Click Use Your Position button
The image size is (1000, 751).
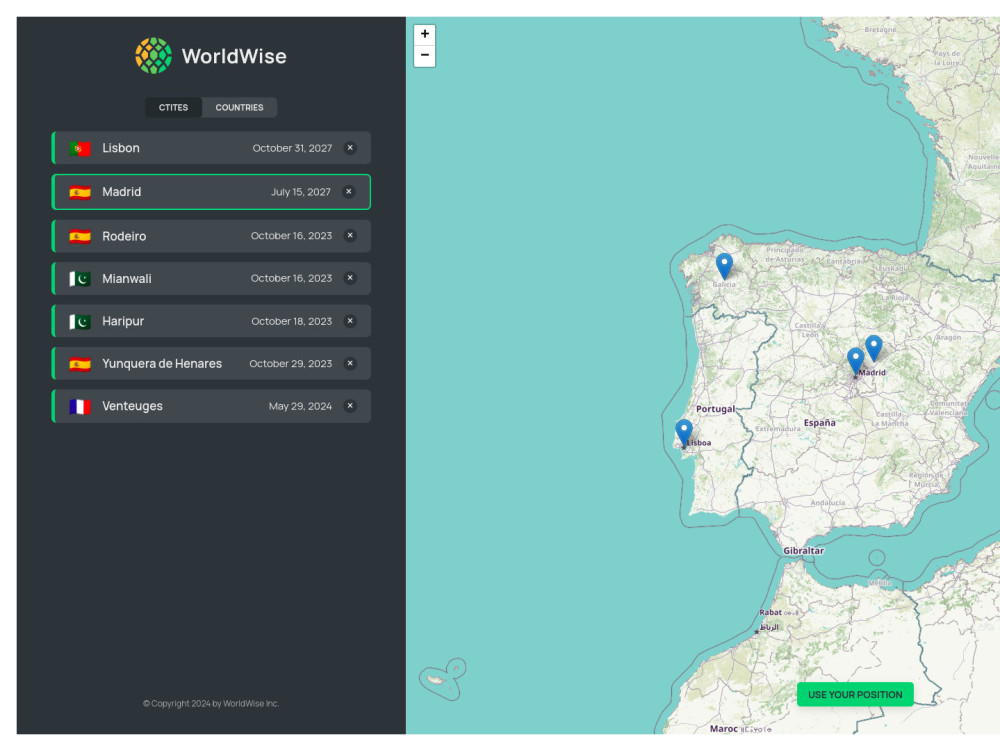855,694
